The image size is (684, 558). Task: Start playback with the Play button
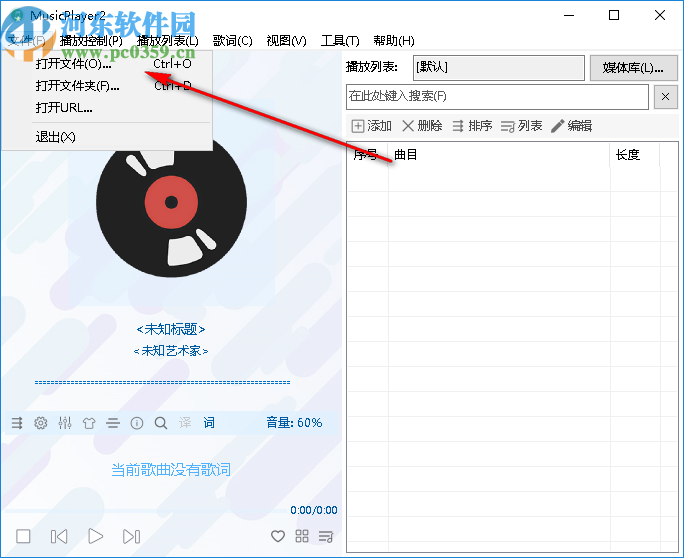[96, 536]
